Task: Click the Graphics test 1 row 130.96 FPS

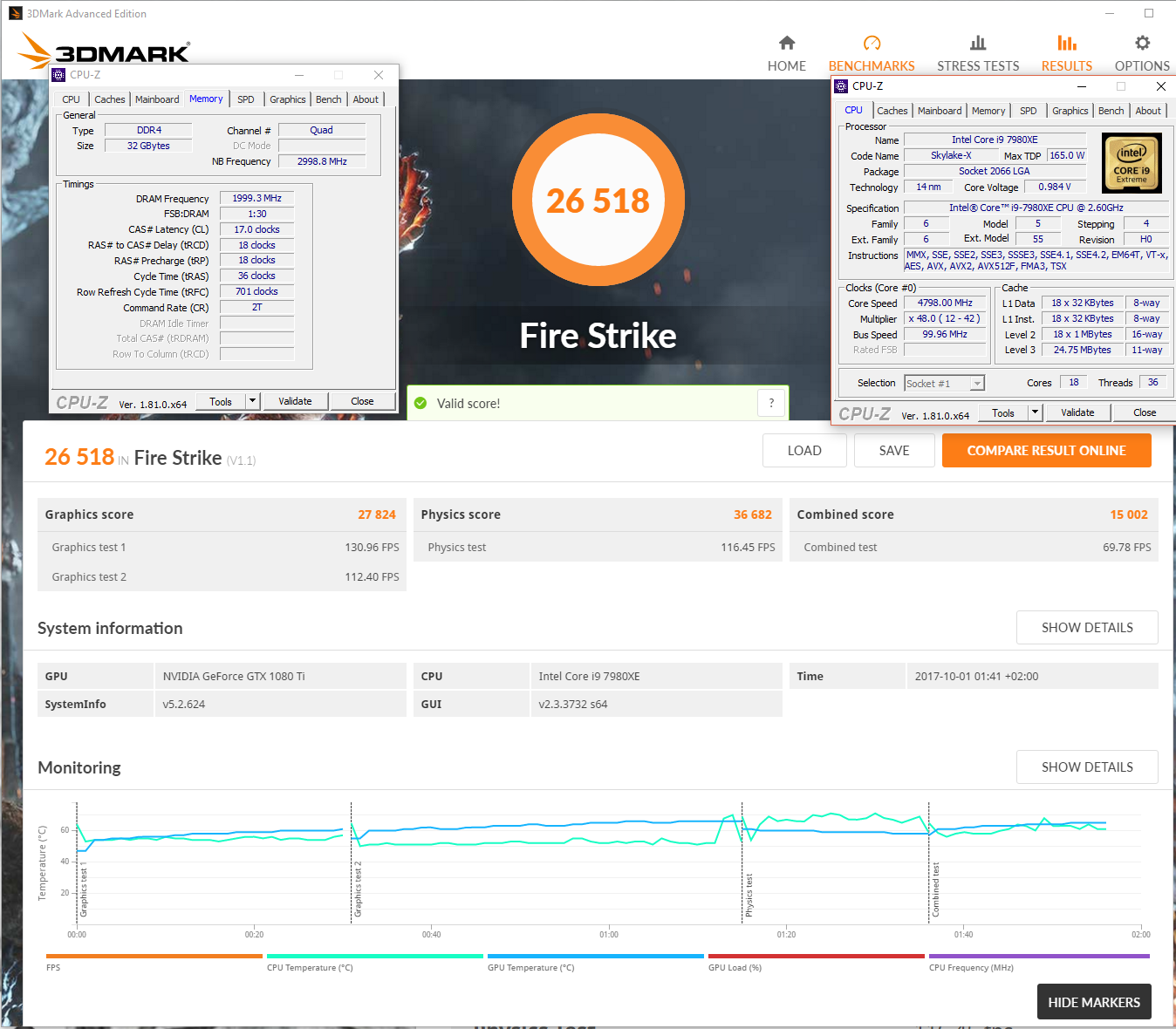Action: pos(222,547)
